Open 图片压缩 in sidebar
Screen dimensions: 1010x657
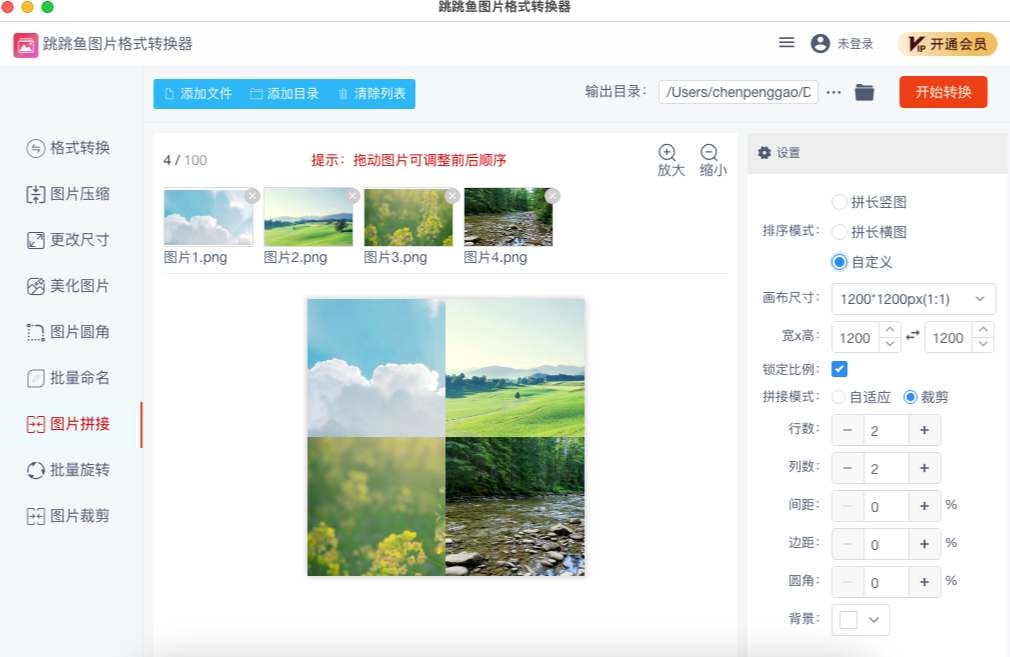[x=68, y=194]
